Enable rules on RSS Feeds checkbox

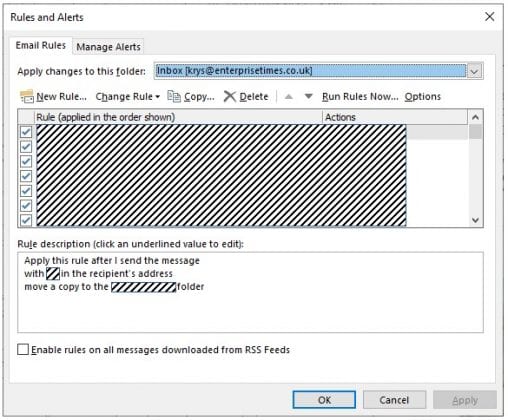(23, 350)
